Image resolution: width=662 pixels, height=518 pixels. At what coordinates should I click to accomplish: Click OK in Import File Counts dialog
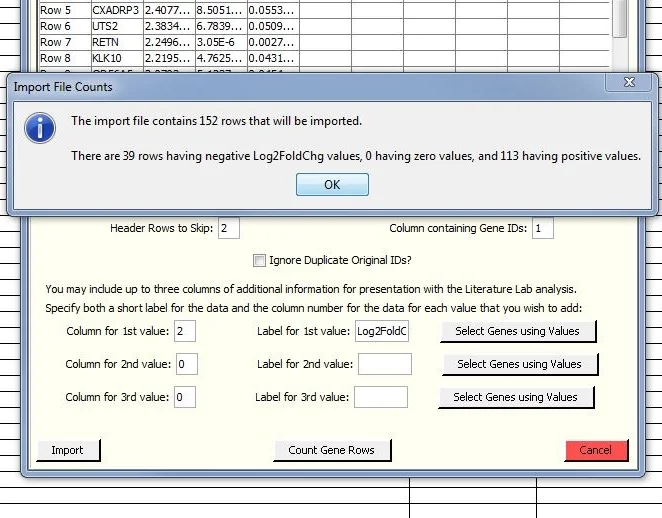click(332, 184)
